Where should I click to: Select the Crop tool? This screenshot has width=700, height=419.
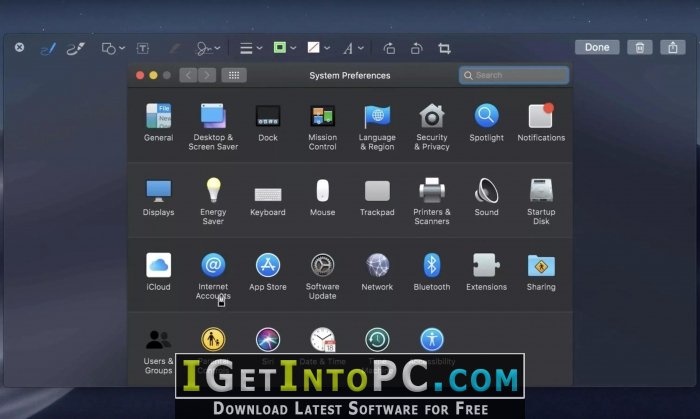(x=444, y=48)
